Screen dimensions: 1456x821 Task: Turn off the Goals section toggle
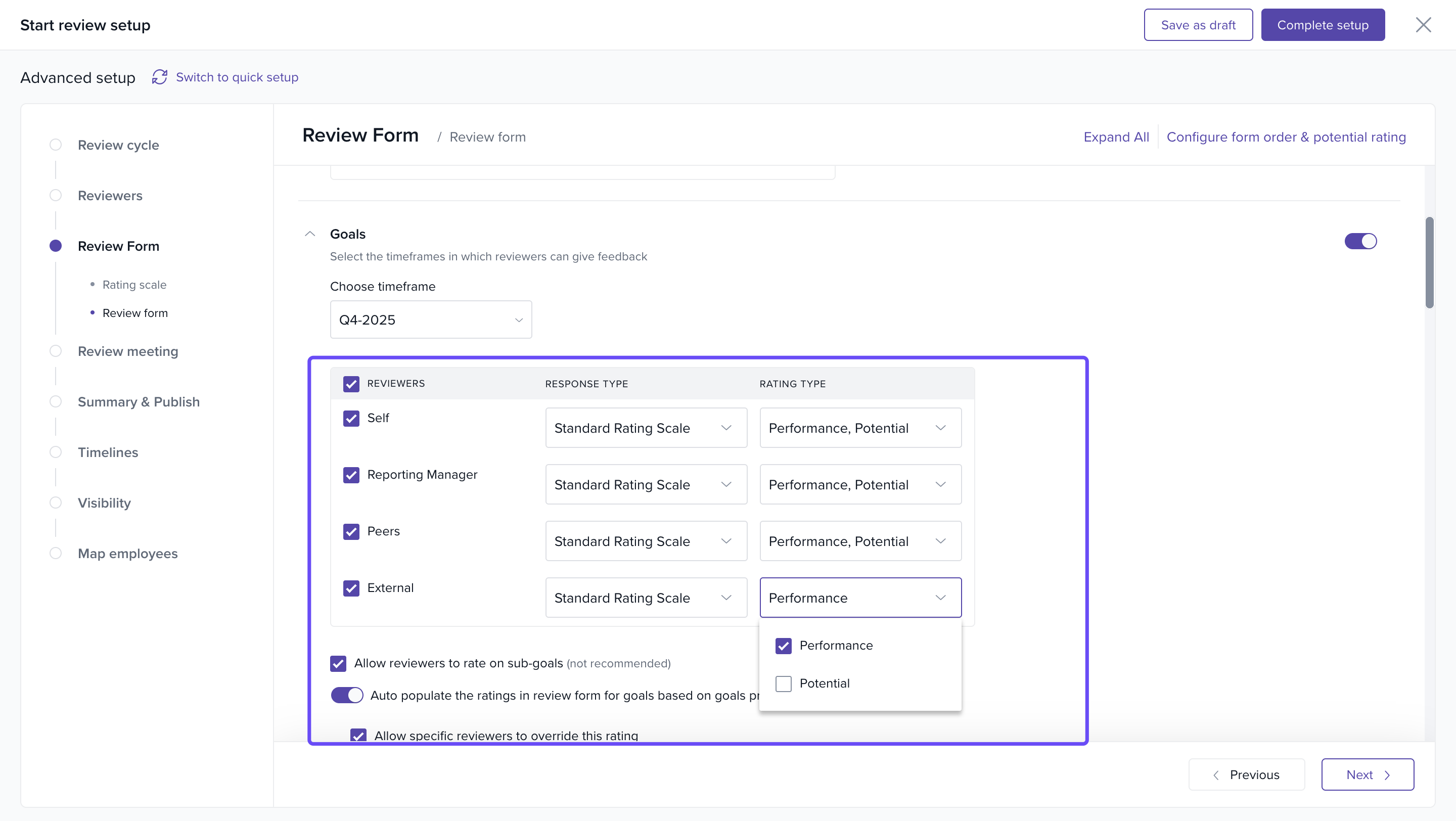[x=1360, y=241]
